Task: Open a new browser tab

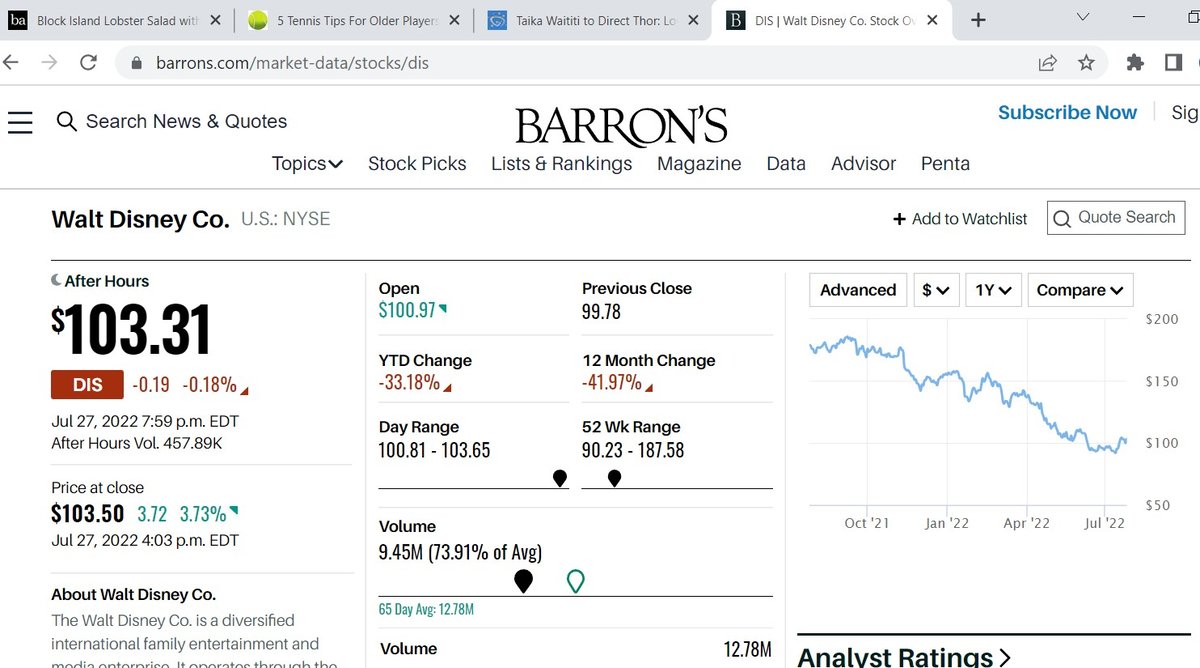Action: pyautogui.click(x=978, y=20)
